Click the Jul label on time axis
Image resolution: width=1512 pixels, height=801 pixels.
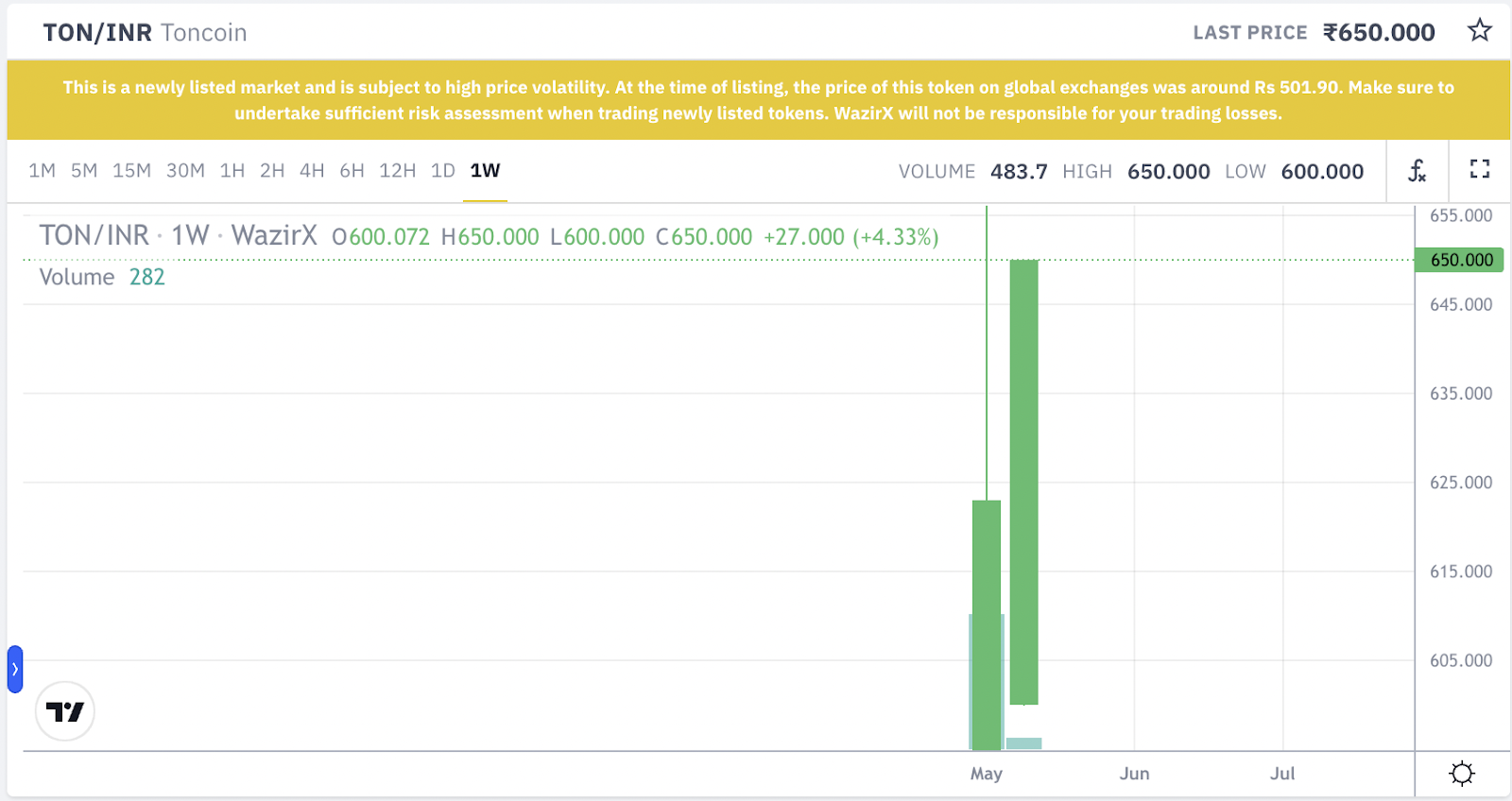tap(1282, 774)
